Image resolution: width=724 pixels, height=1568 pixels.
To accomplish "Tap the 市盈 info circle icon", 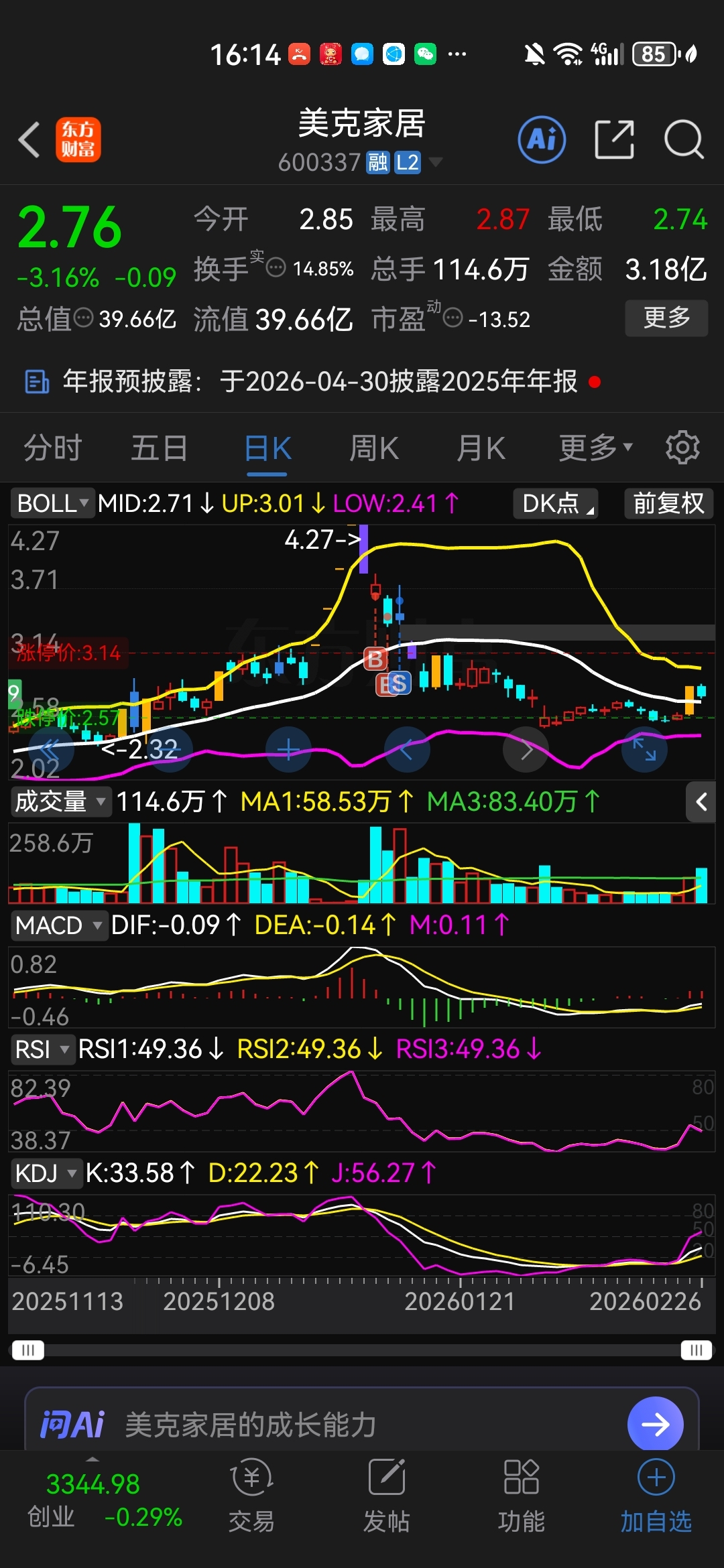I will coord(453,318).
